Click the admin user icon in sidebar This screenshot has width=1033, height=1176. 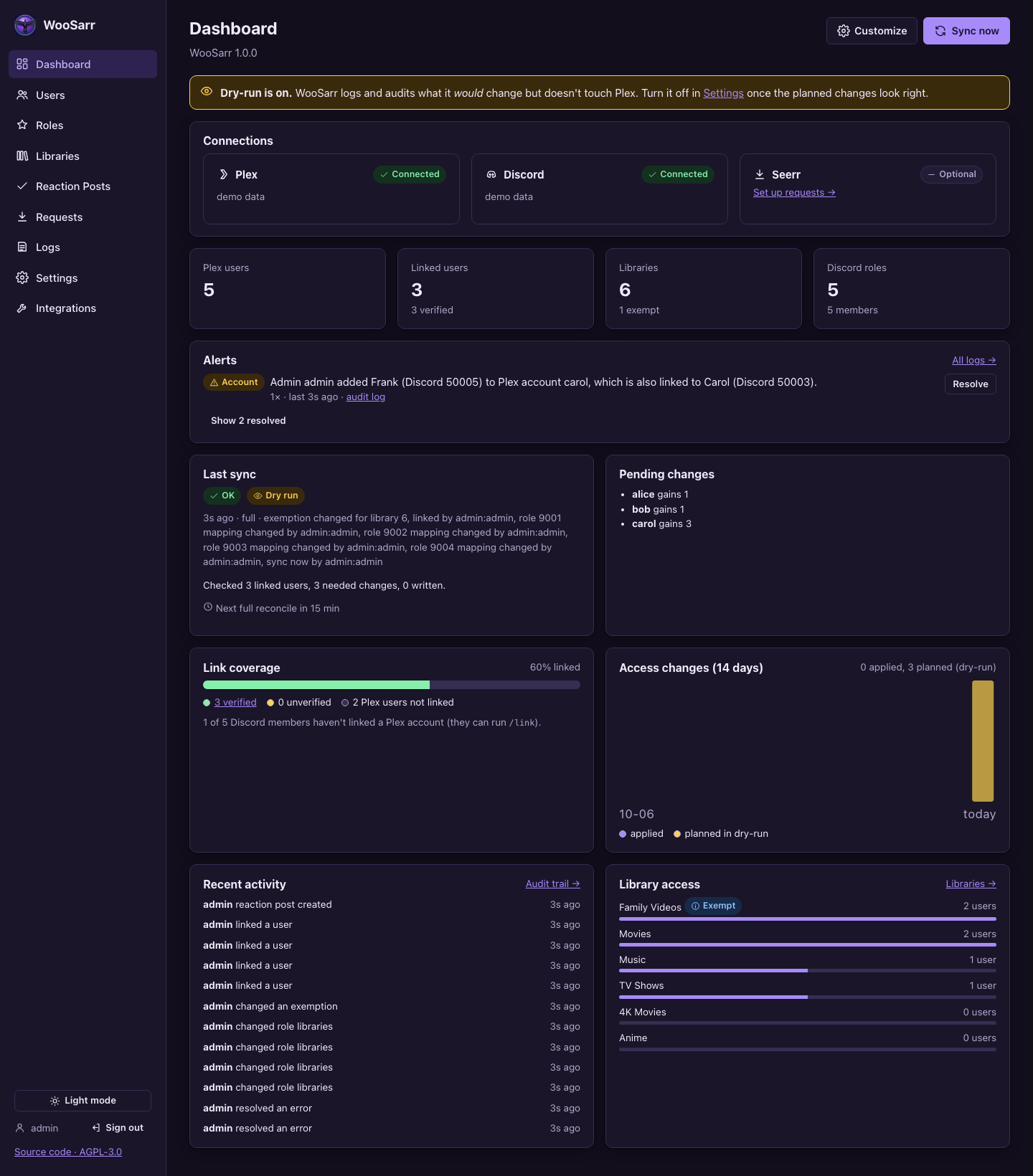(20, 1128)
